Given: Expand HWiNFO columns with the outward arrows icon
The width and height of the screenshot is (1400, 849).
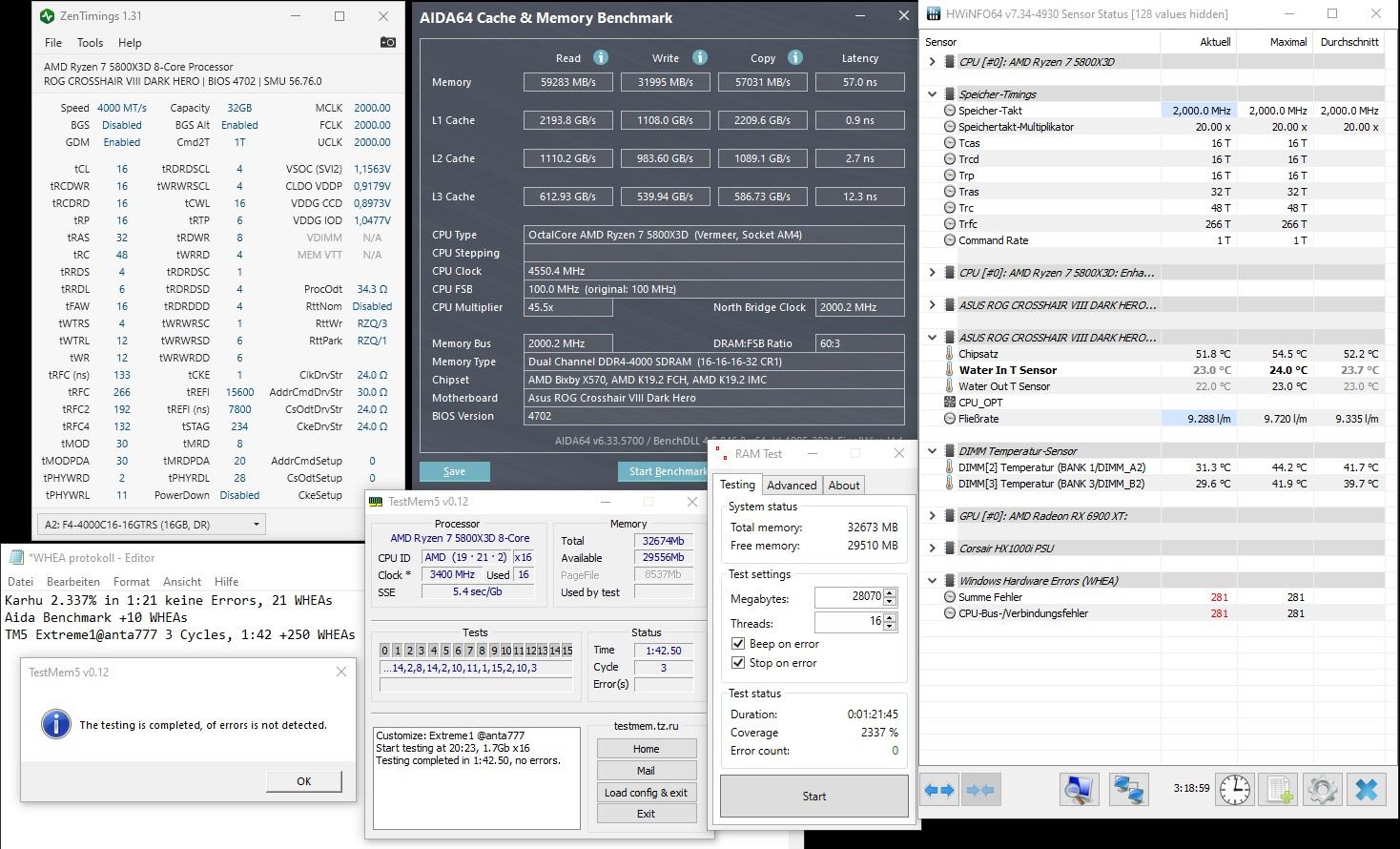Looking at the screenshot, I should coord(939,790).
